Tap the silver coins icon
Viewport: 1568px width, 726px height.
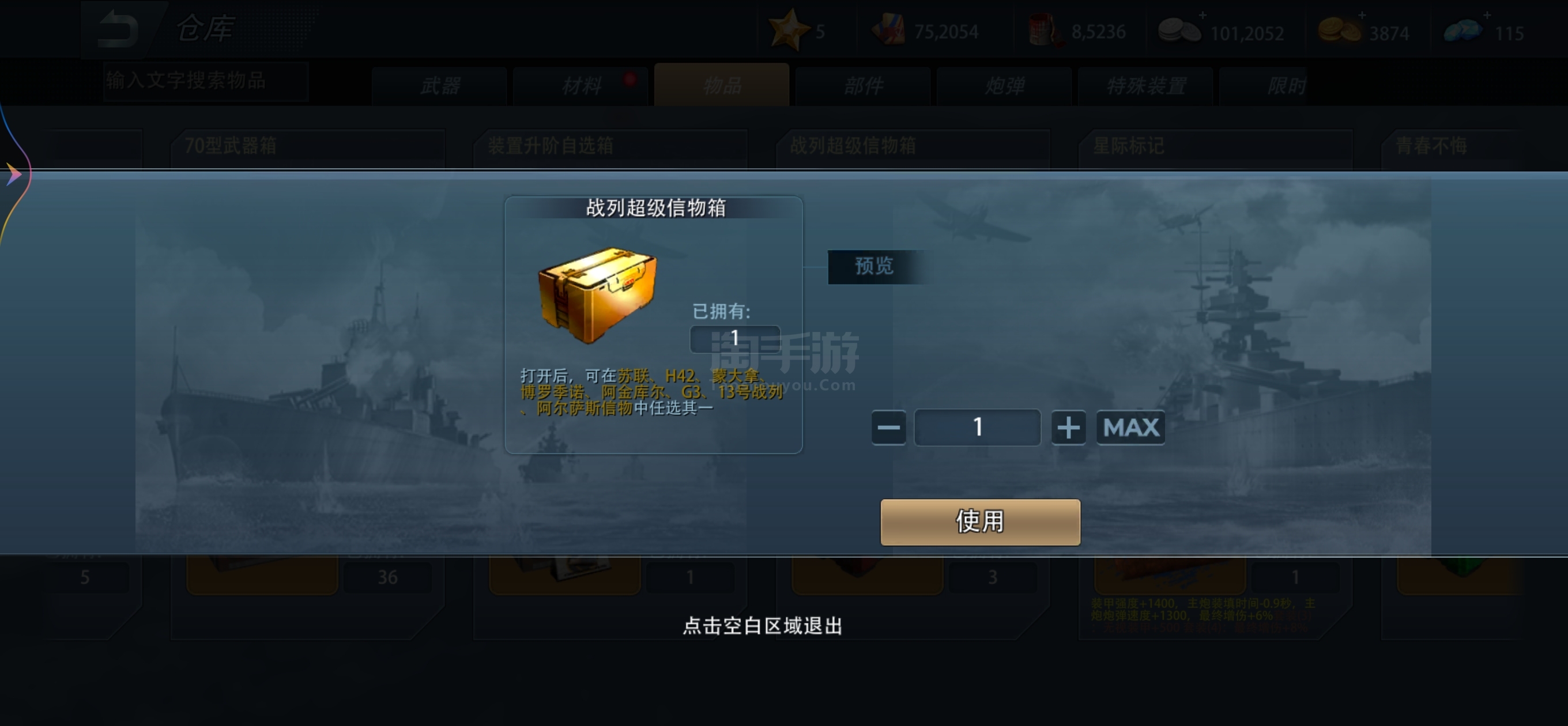1179,29
